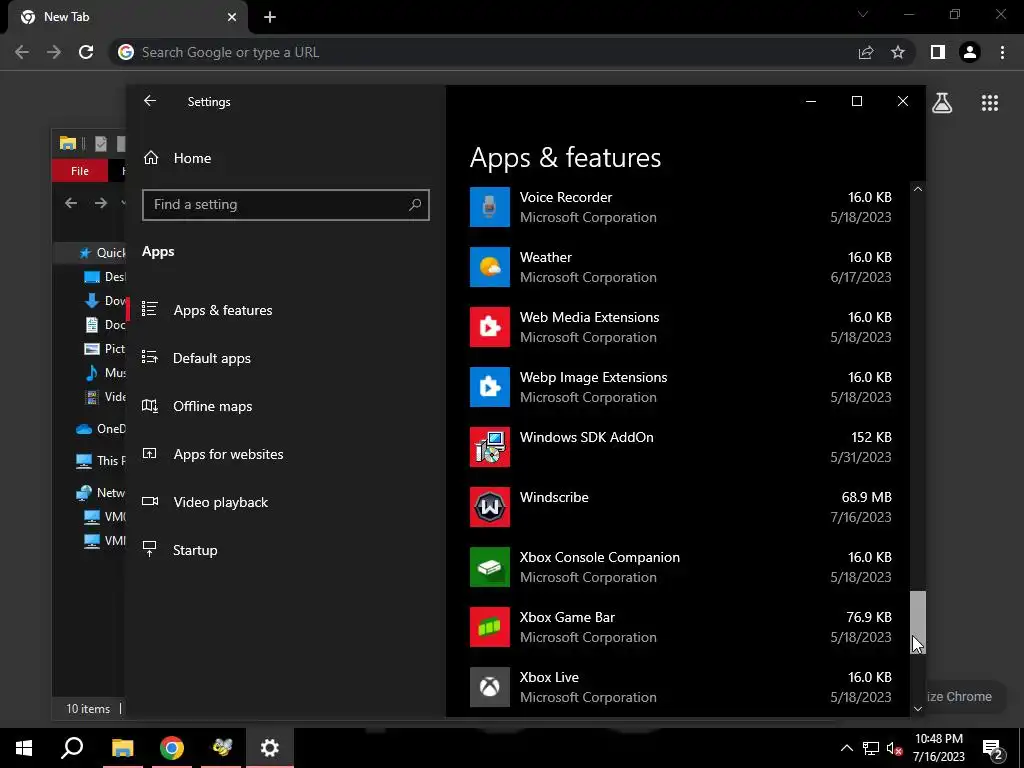Click the Windows SDK AddOn icon
Image resolution: width=1024 pixels, height=768 pixels.
click(490, 447)
